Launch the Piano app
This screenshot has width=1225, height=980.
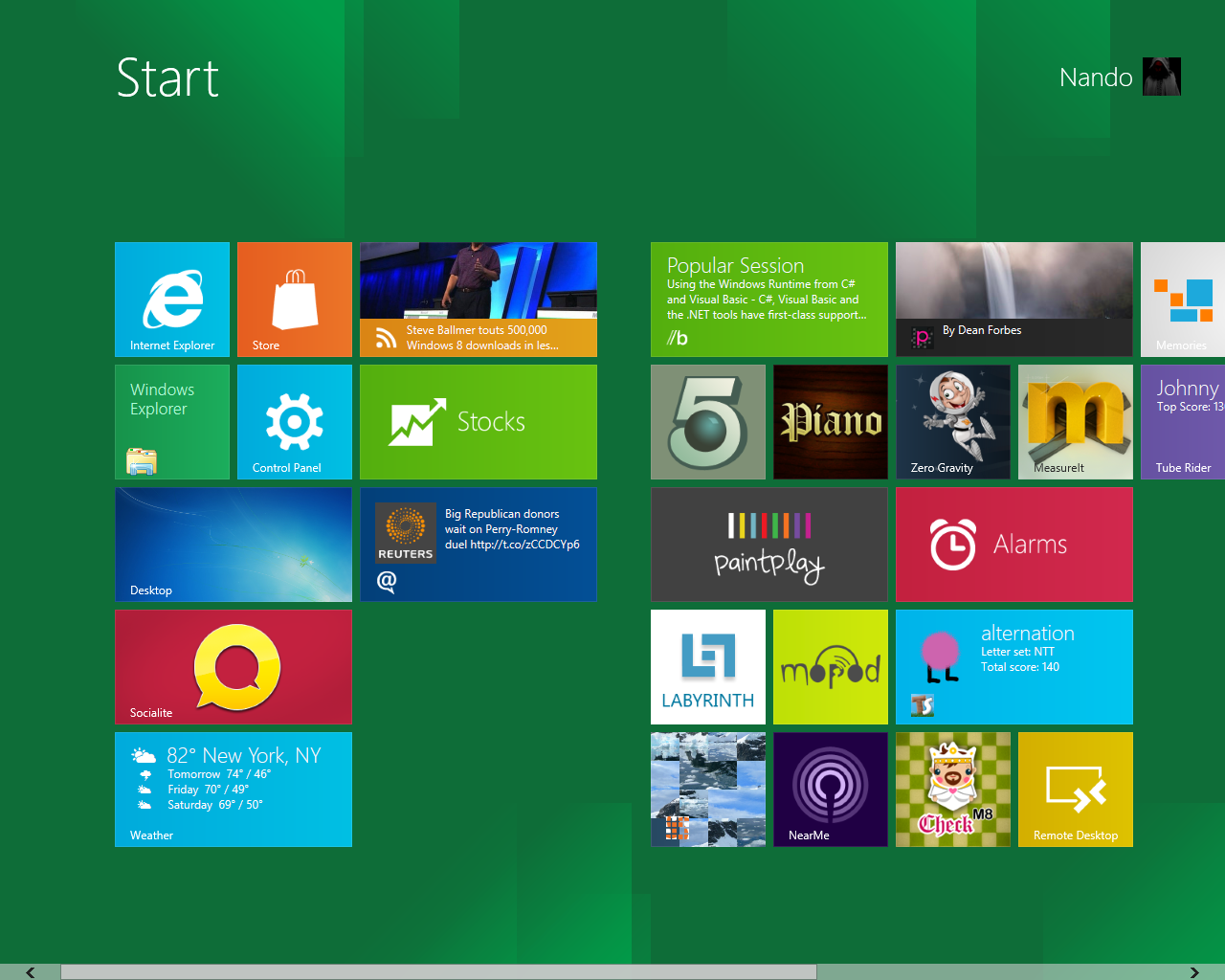pyautogui.click(x=830, y=422)
